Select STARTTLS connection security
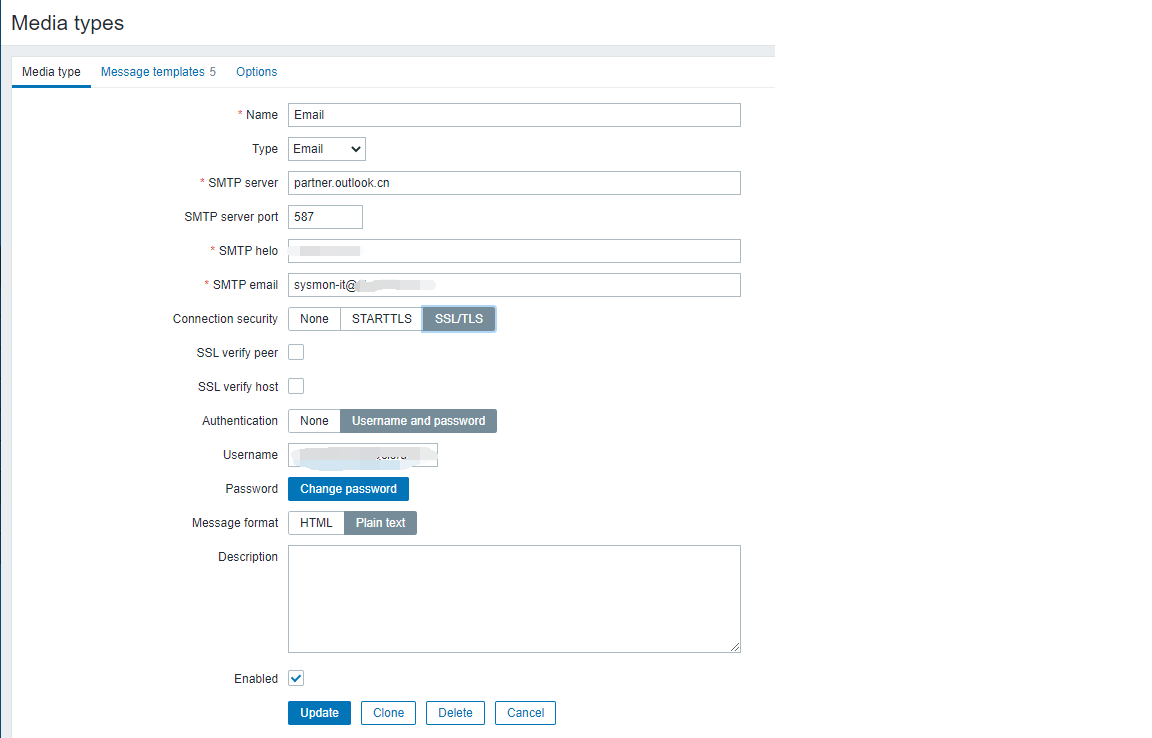The image size is (1152, 738). [x=381, y=319]
